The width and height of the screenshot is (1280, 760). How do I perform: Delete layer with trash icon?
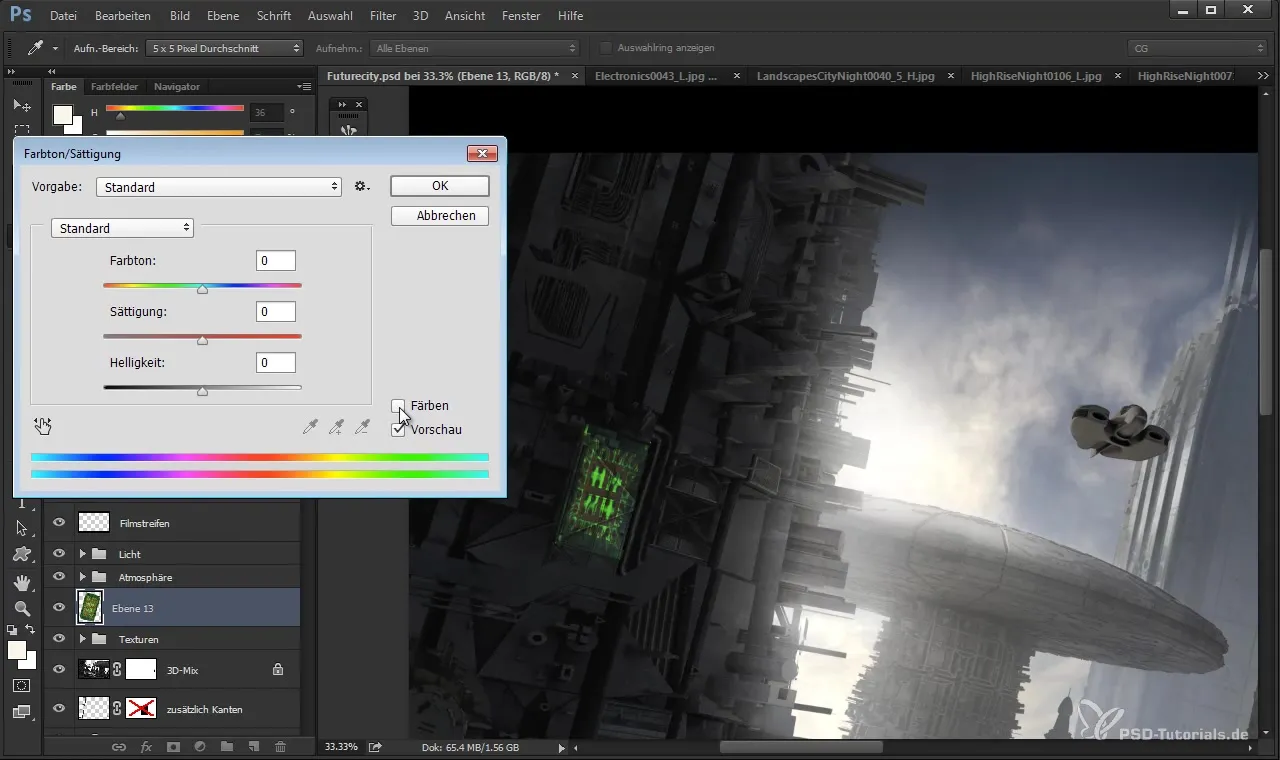pos(280,746)
